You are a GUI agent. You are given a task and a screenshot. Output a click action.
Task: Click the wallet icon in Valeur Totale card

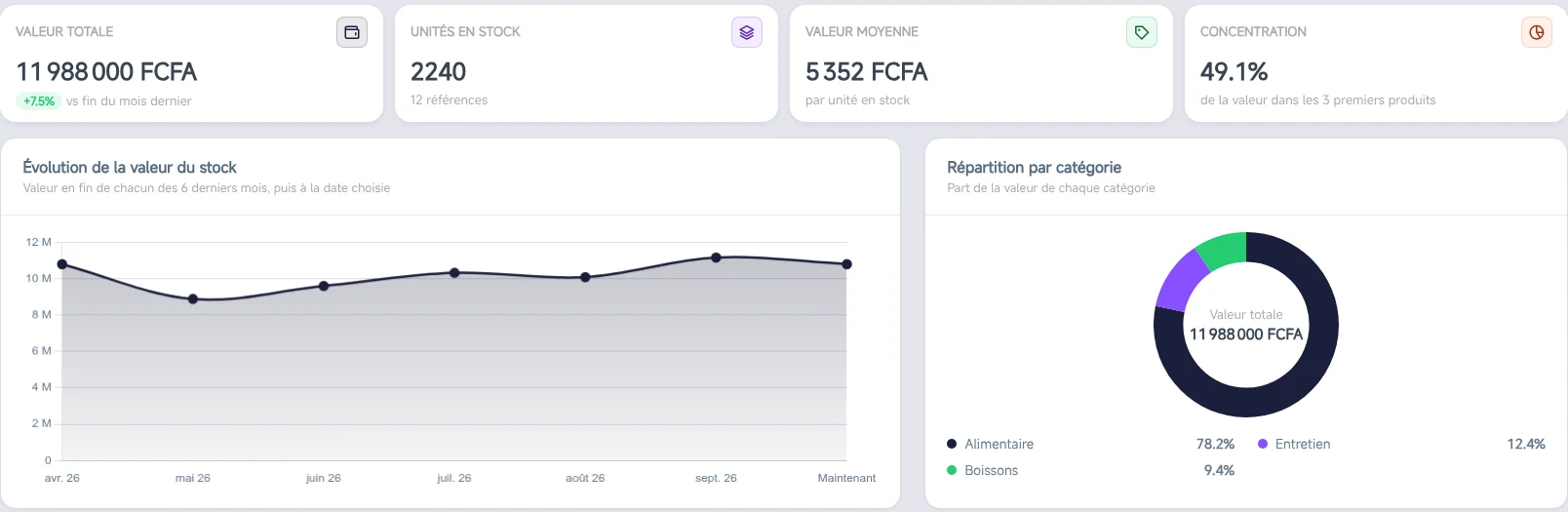352,32
